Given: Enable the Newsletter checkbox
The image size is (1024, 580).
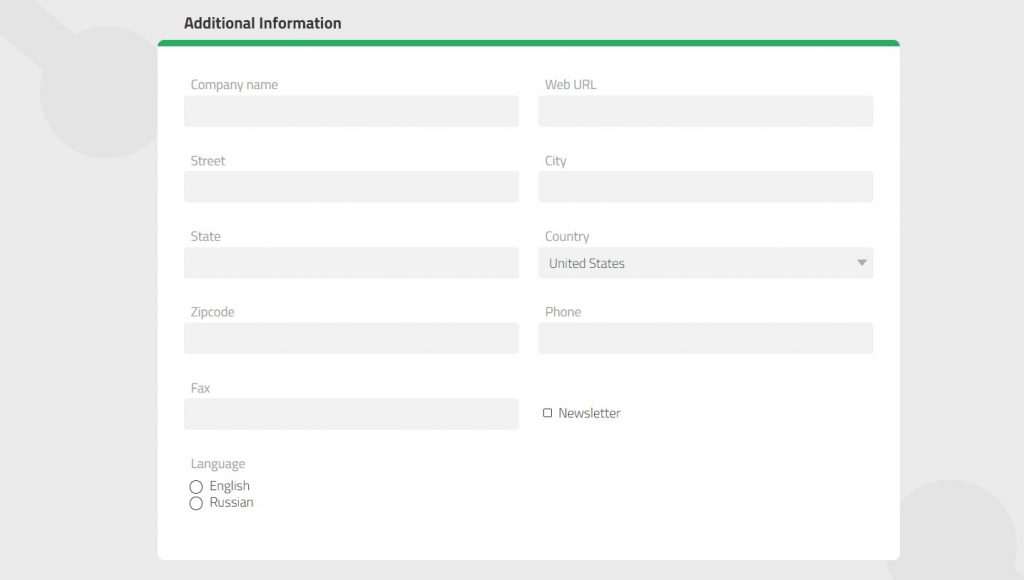Looking at the screenshot, I should pos(547,413).
